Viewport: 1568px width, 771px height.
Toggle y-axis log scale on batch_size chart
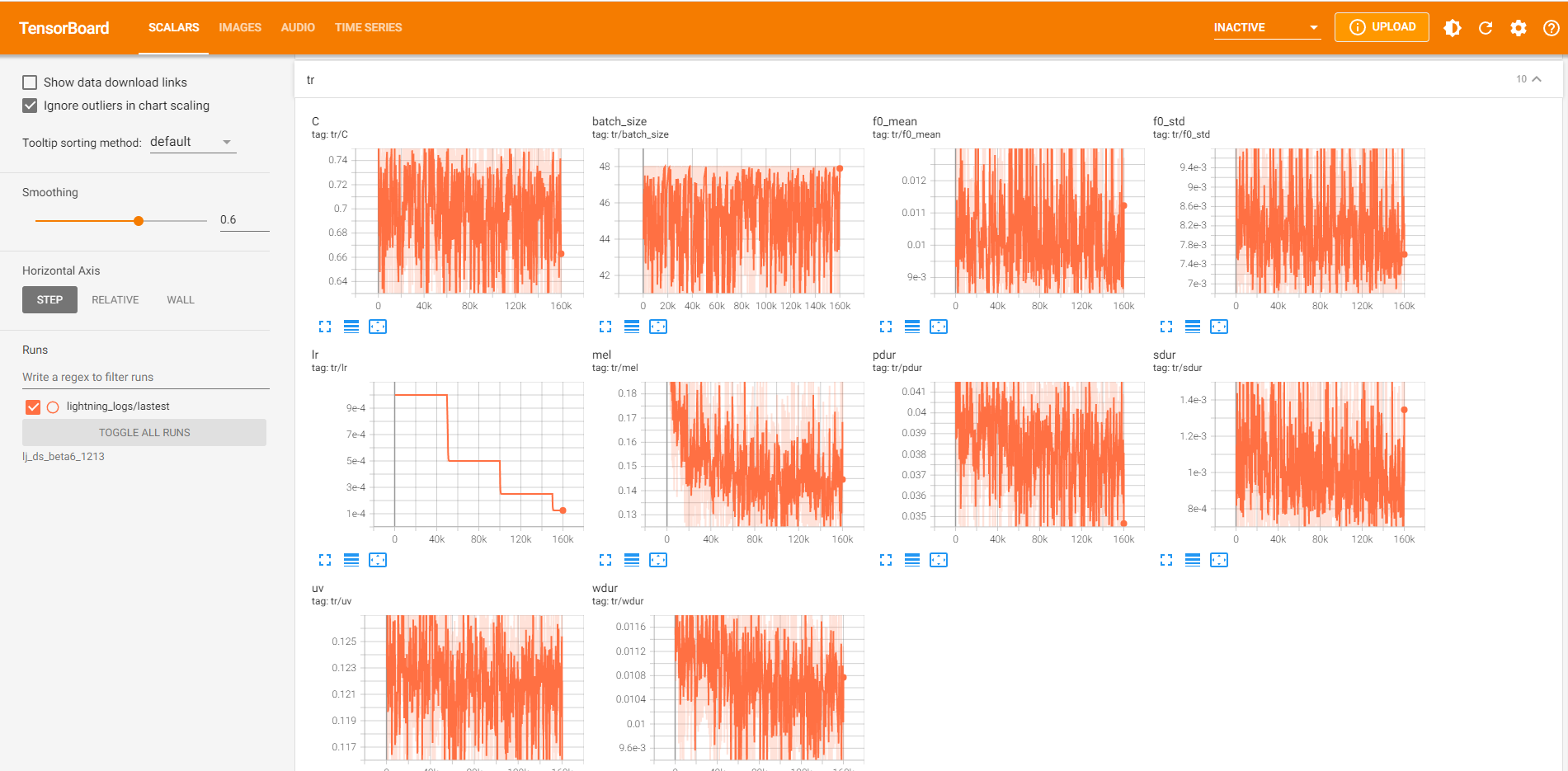click(x=632, y=327)
